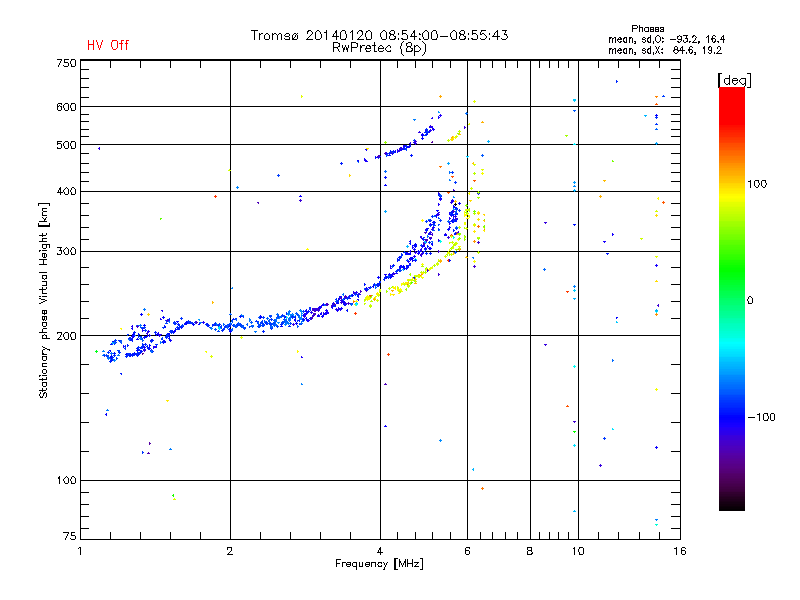Click the 'RwPretec (8p)' subtitle
The image size is (800, 600).
point(379,48)
